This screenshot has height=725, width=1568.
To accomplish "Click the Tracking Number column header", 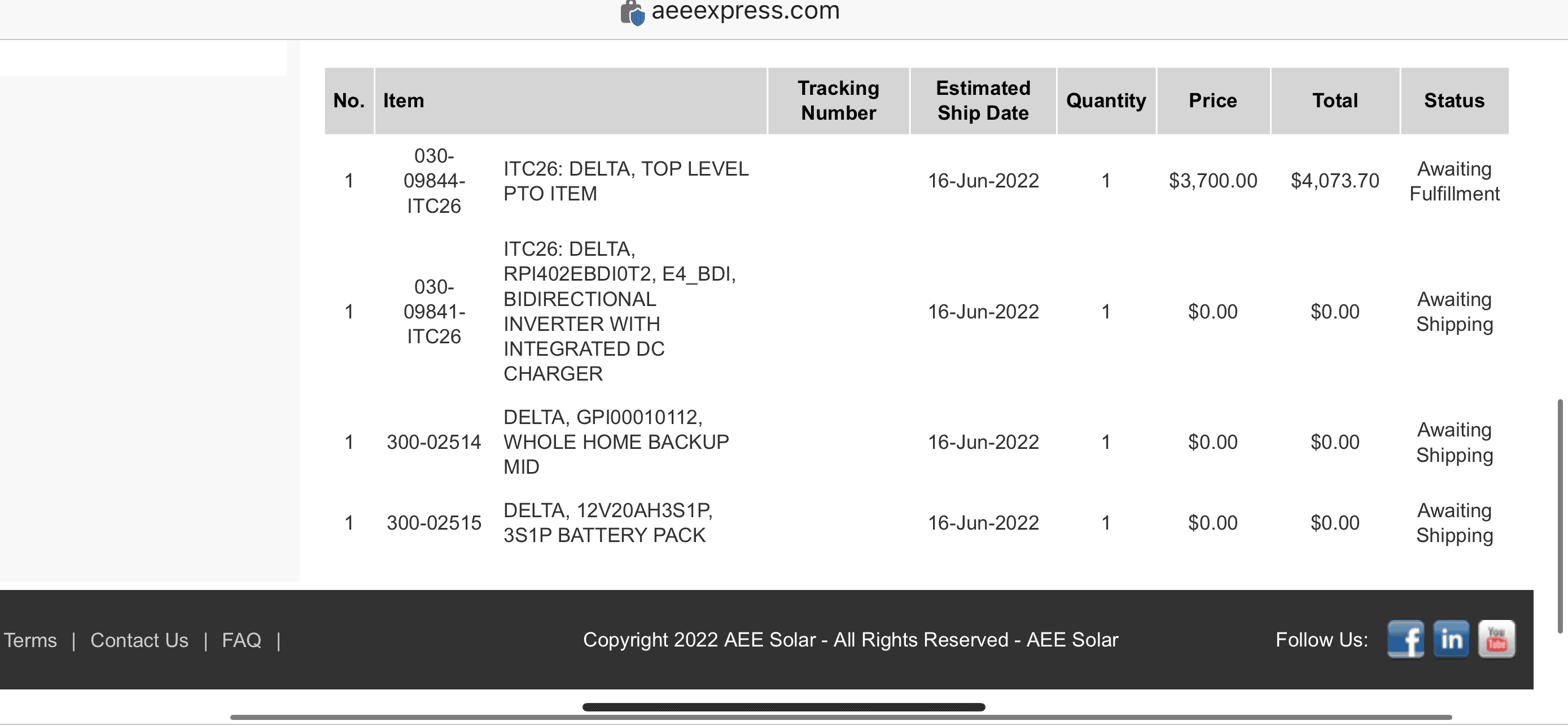I will tap(838, 101).
